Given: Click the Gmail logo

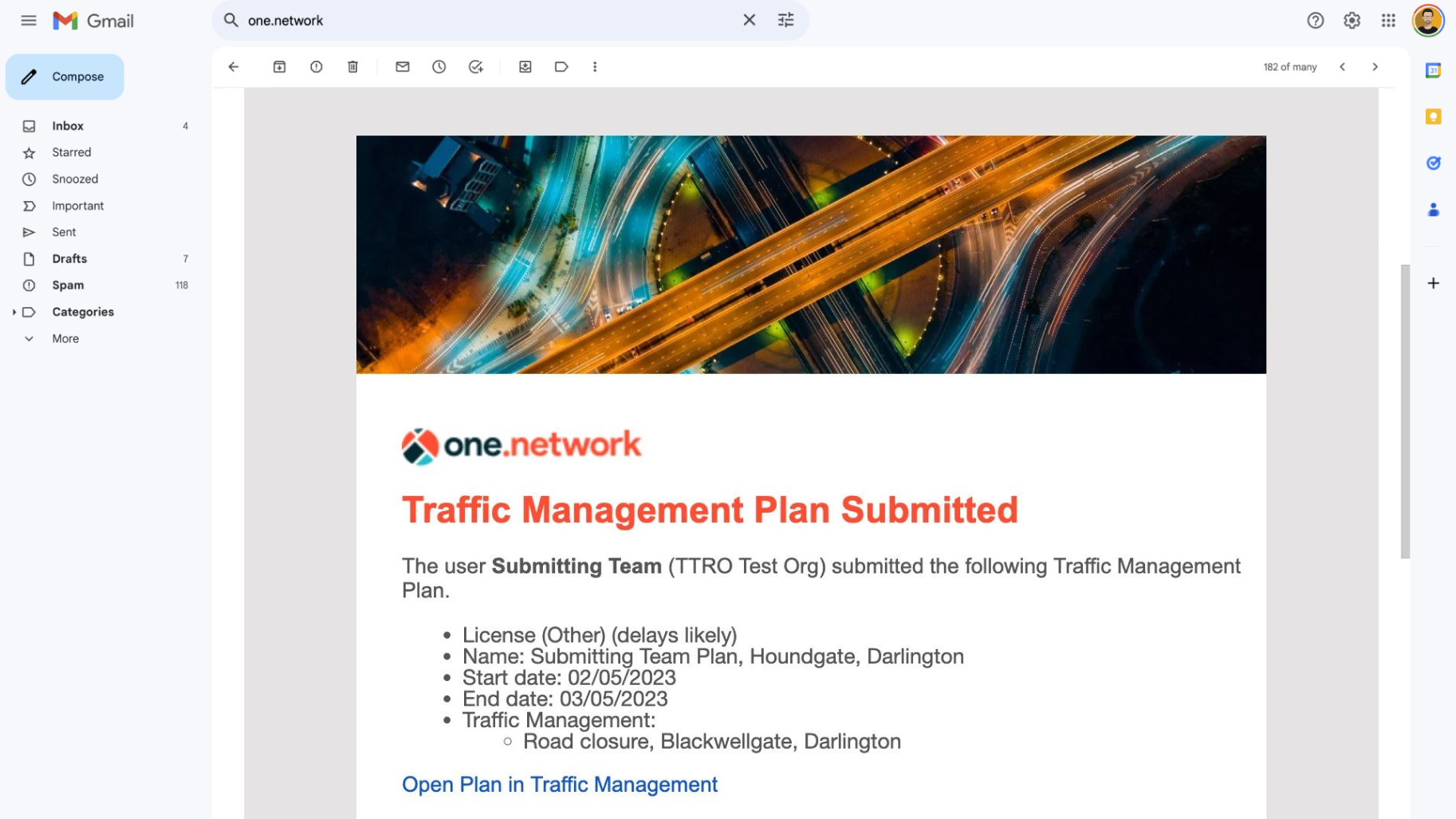Looking at the screenshot, I should [93, 21].
